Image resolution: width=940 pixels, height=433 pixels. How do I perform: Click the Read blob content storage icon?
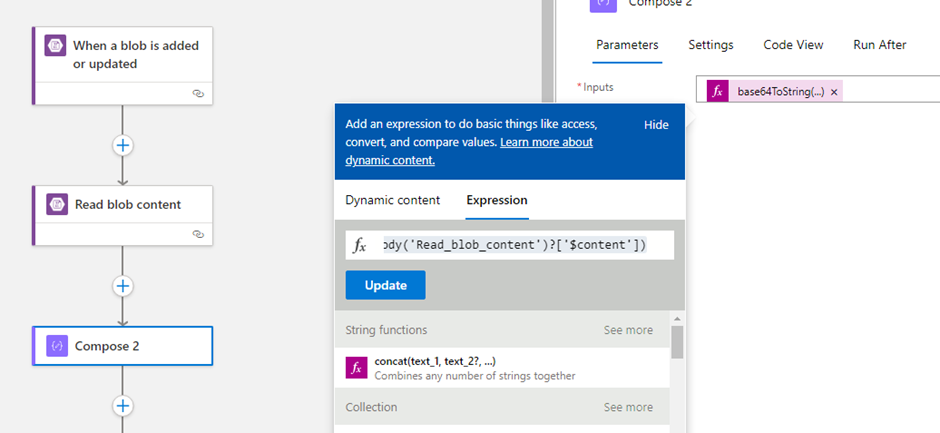click(x=57, y=205)
